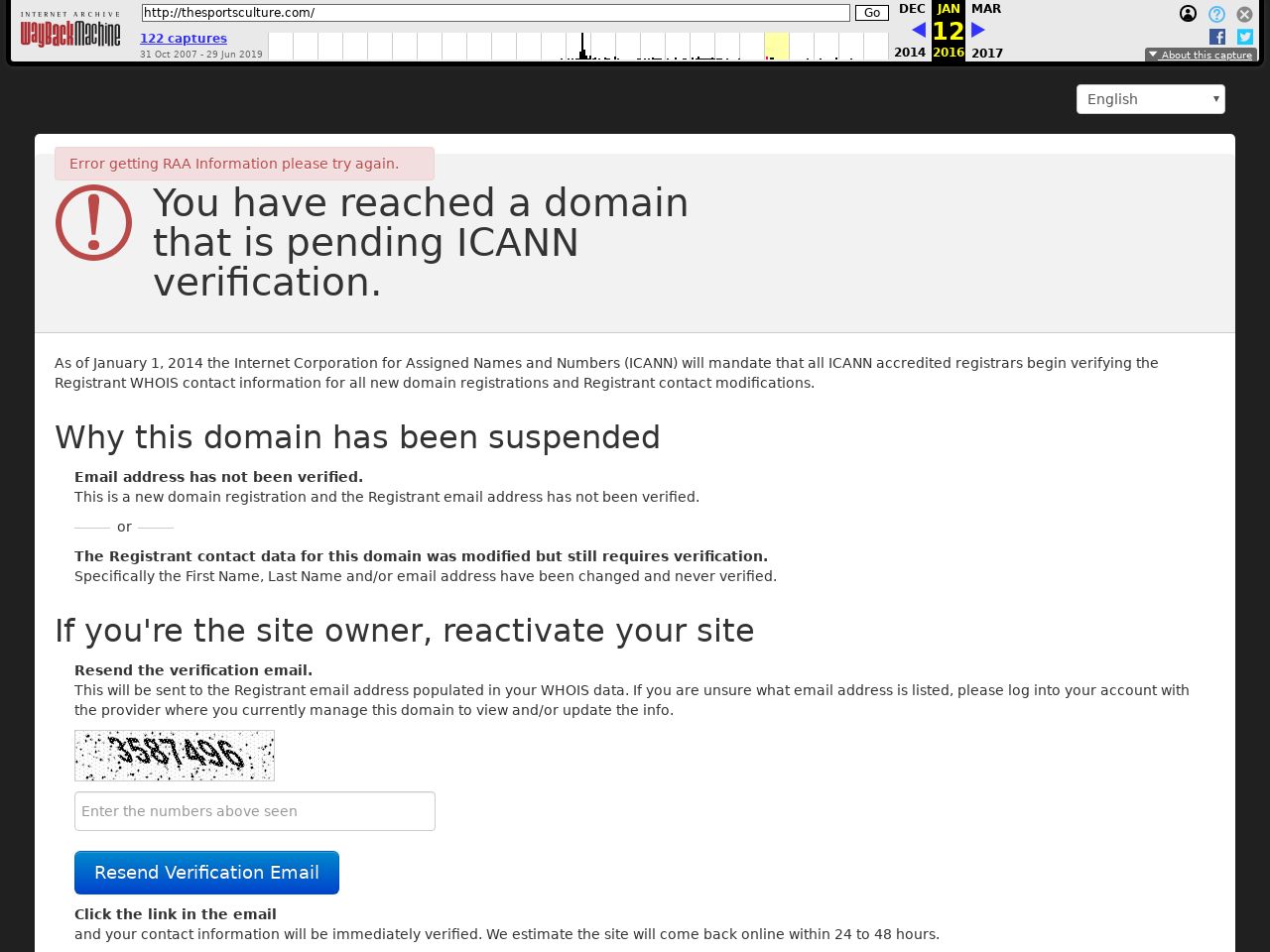Image resolution: width=1270 pixels, height=952 pixels.
Task: Go to next capture with right arrow
Action: 978,30
